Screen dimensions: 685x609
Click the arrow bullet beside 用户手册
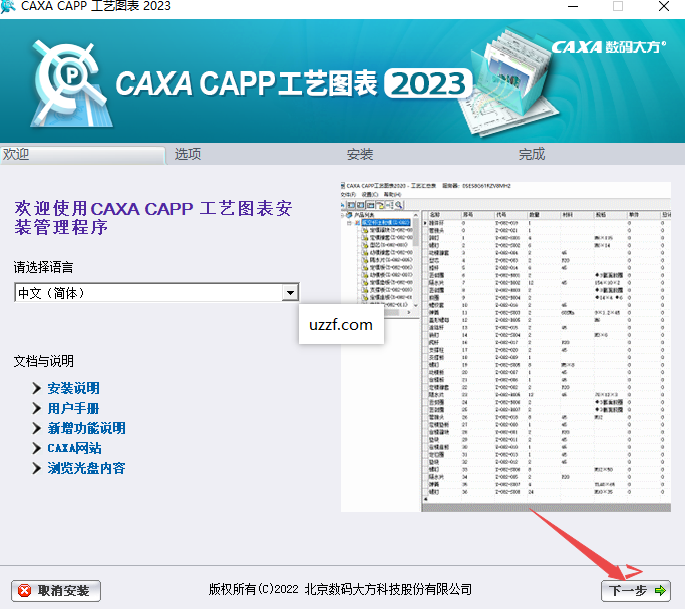pos(36,408)
